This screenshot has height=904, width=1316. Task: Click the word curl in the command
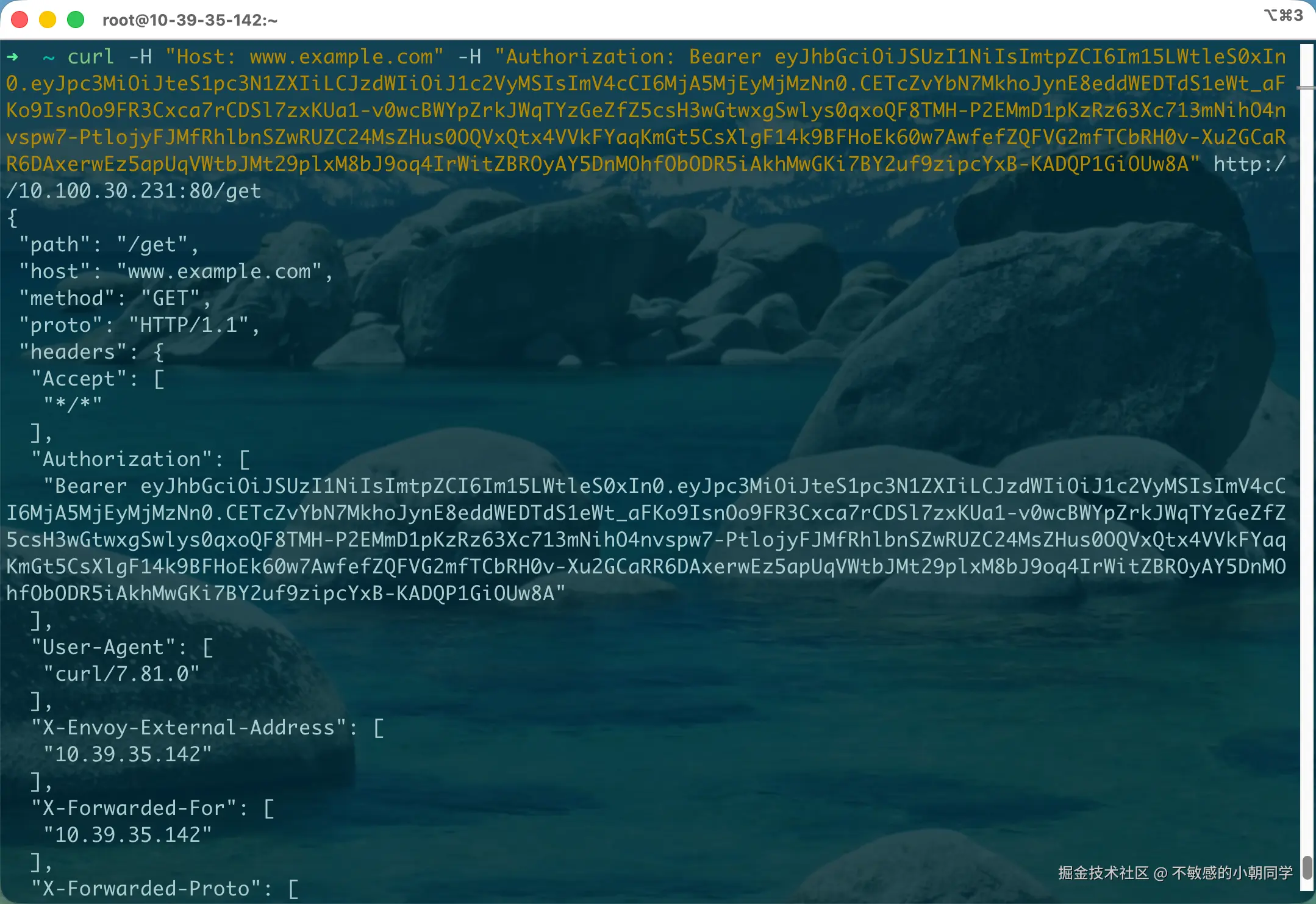91,57
